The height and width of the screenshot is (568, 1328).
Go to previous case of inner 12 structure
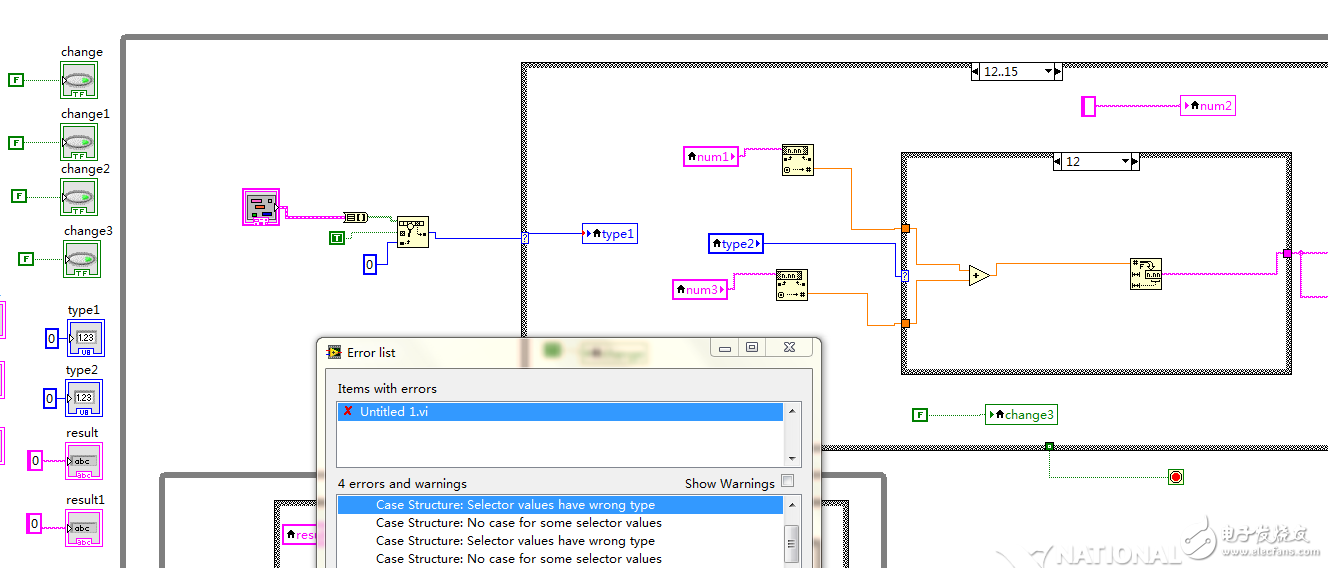pyautogui.click(x=1057, y=161)
